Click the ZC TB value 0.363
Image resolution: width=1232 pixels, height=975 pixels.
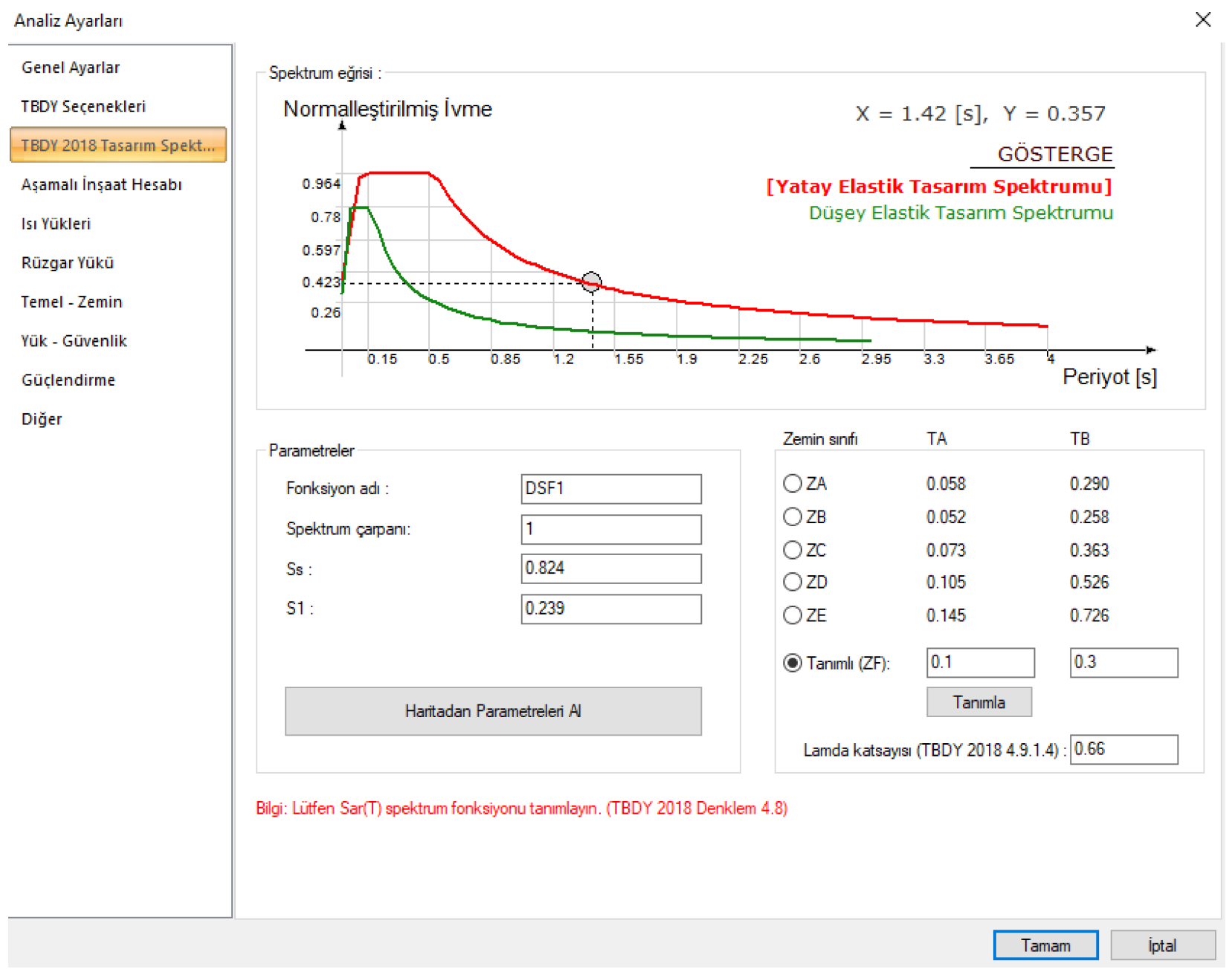(x=1089, y=550)
